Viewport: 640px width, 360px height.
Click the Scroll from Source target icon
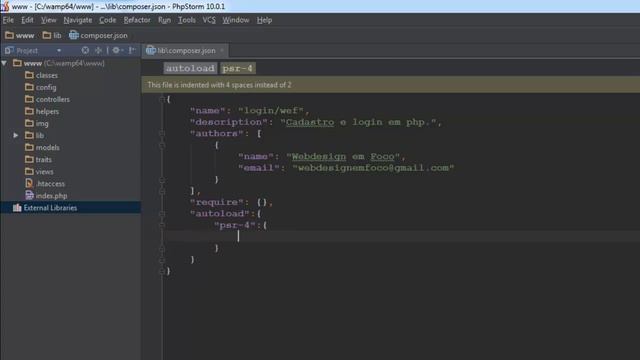pyautogui.click(x=85, y=50)
